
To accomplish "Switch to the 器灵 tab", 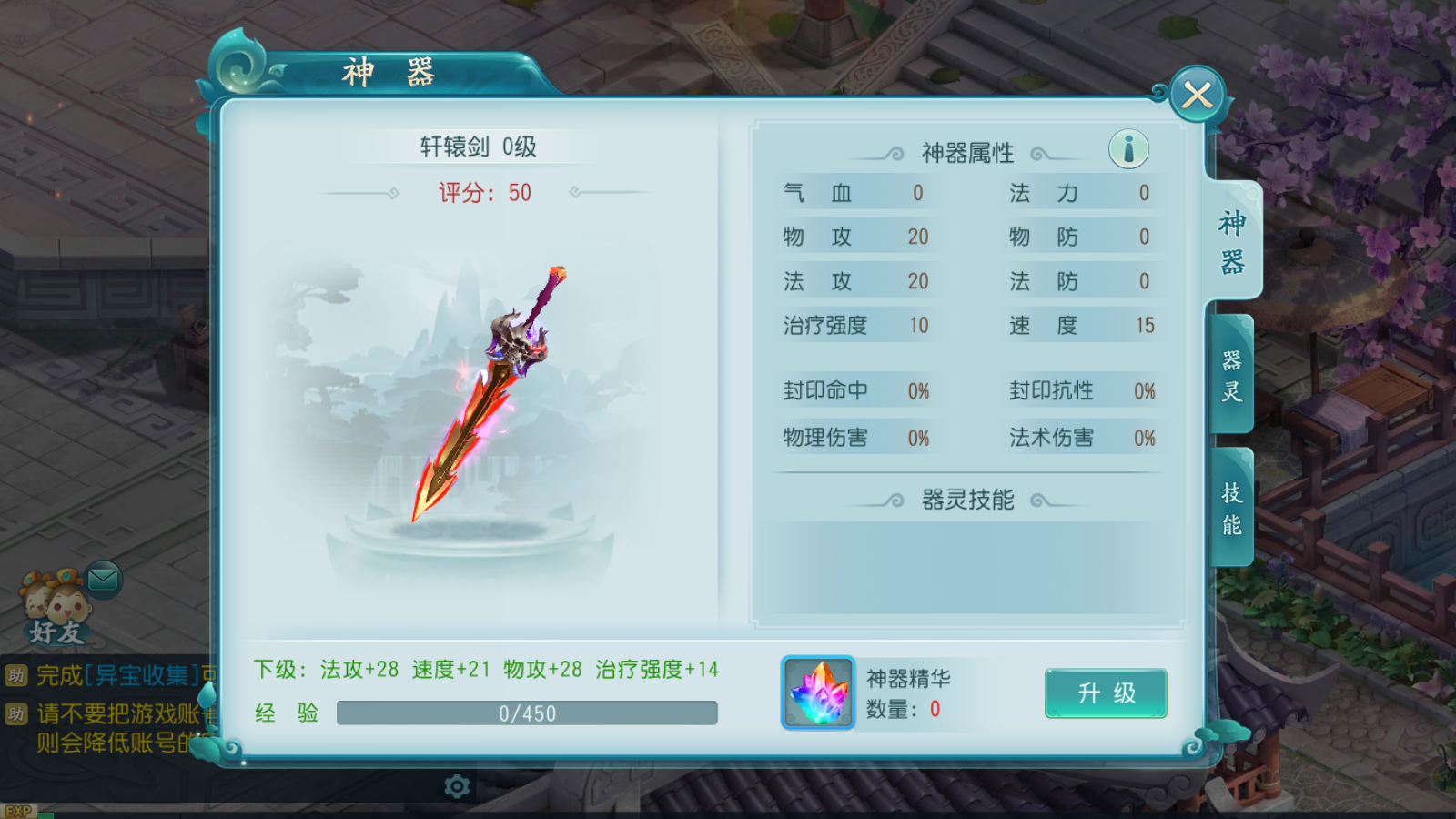I will tap(1232, 375).
